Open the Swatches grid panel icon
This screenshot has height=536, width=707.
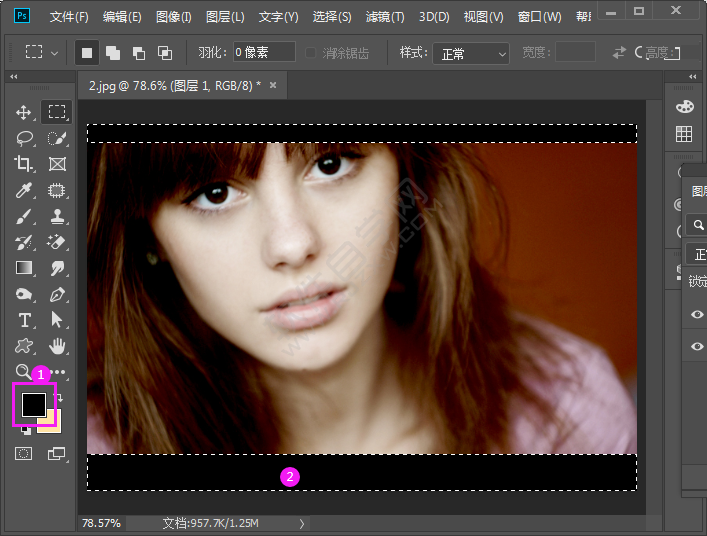(x=684, y=134)
